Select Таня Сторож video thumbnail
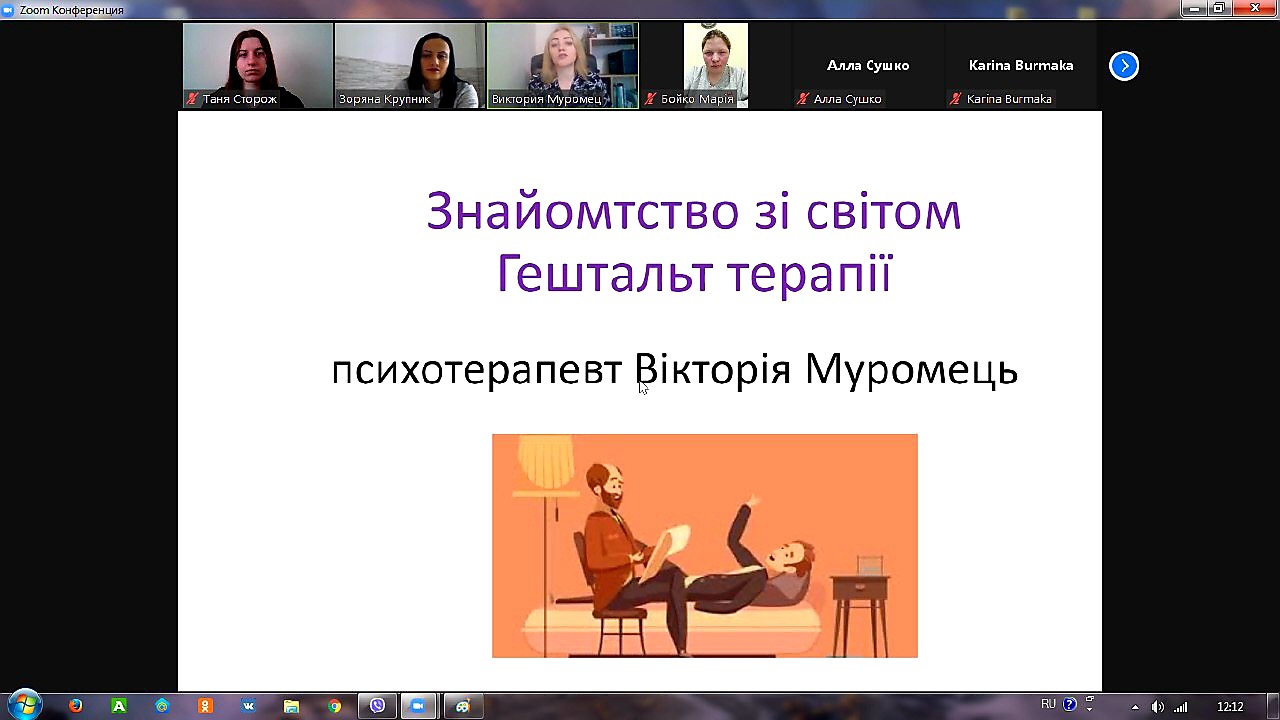The height and width of the screenshot is (720, 1280). click(258, 65)
